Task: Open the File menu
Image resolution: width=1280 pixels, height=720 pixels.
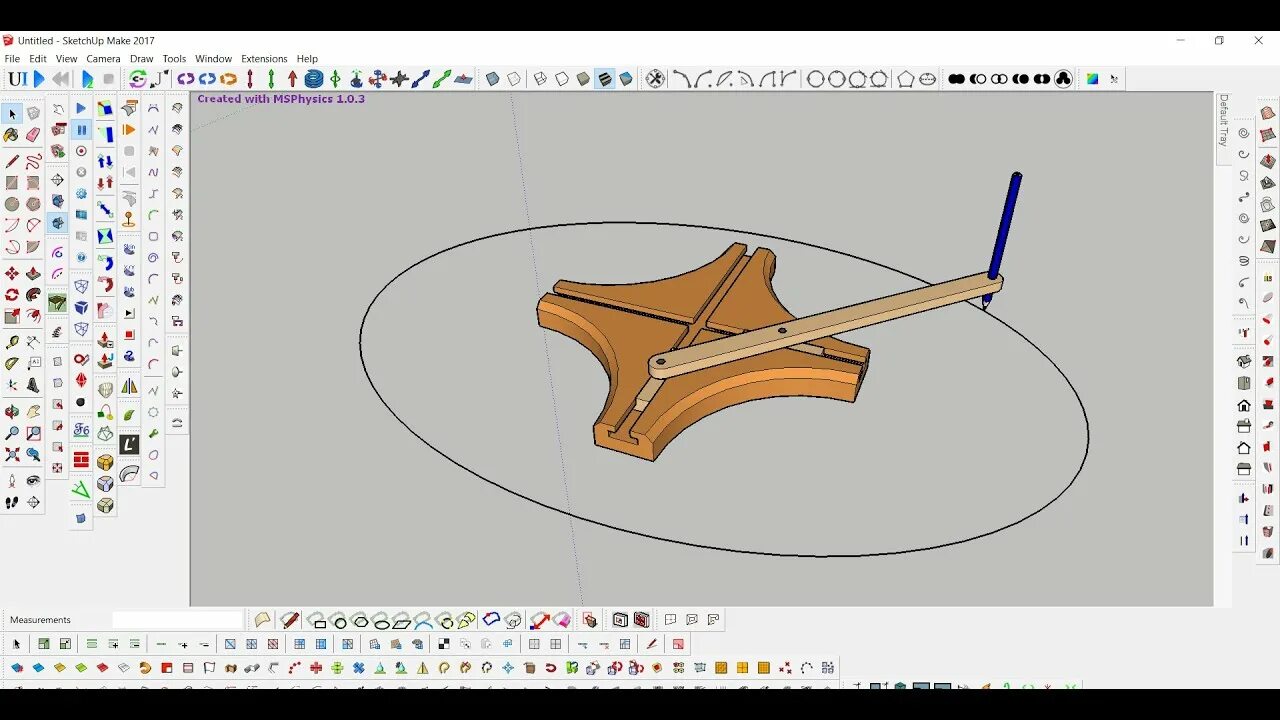Action: point(12,59)
